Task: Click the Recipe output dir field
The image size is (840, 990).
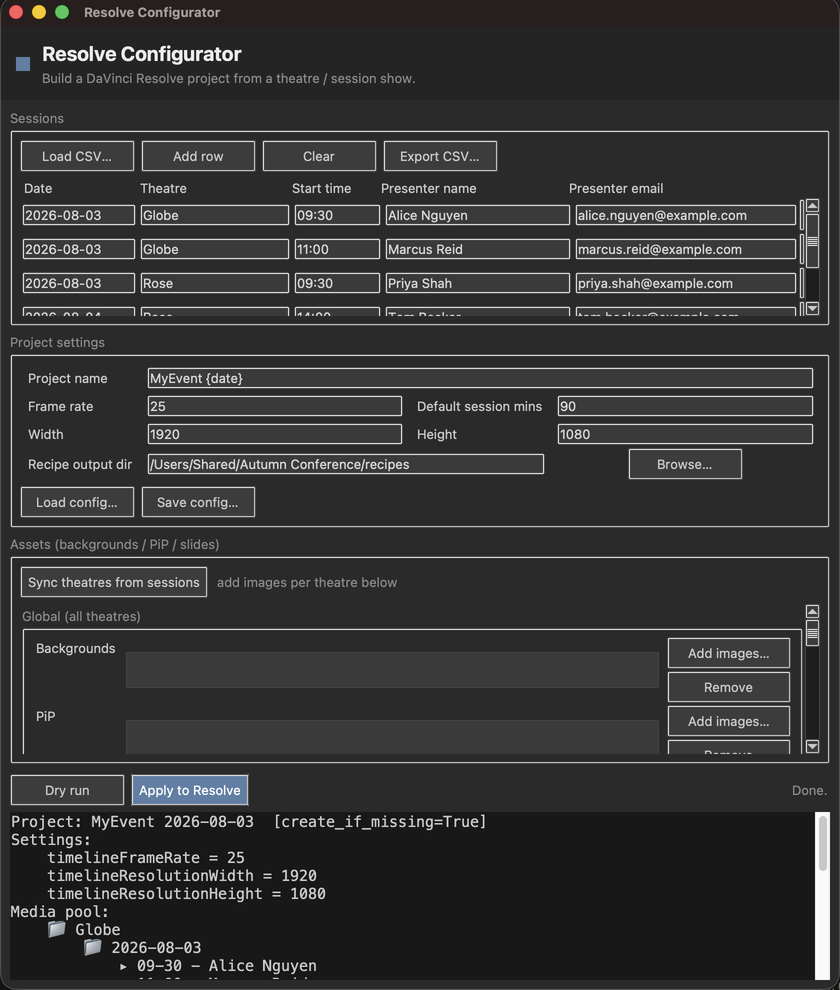Action: (345, 464)
